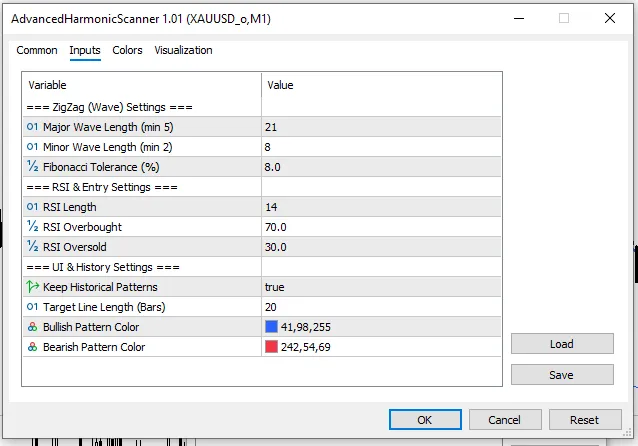Minimize the AdvancedHarmonicScanner dialog
The height and width of the screenshot is (446, 638).
[x=519, y=18]
